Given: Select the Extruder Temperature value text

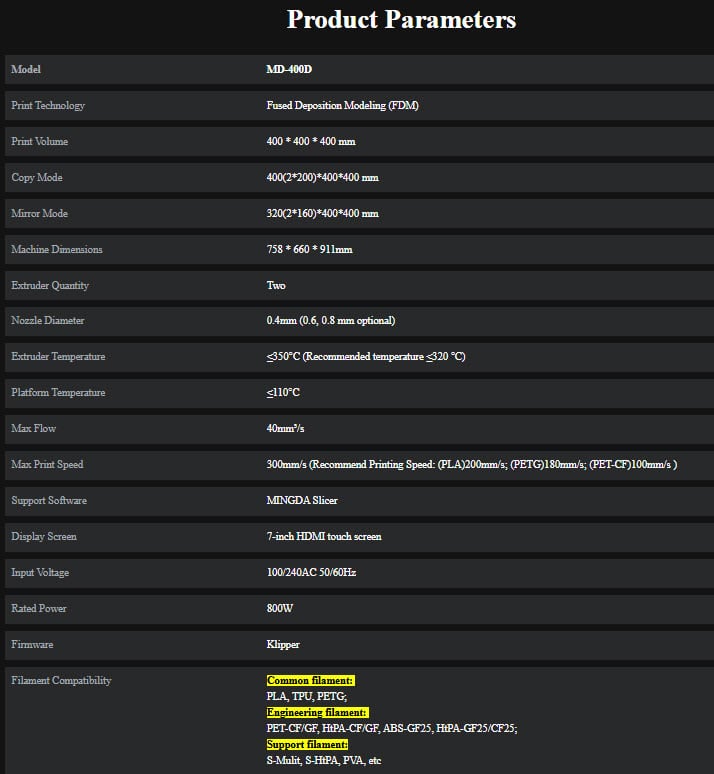Looking at the screenshot, I should (x=366, y=357).
